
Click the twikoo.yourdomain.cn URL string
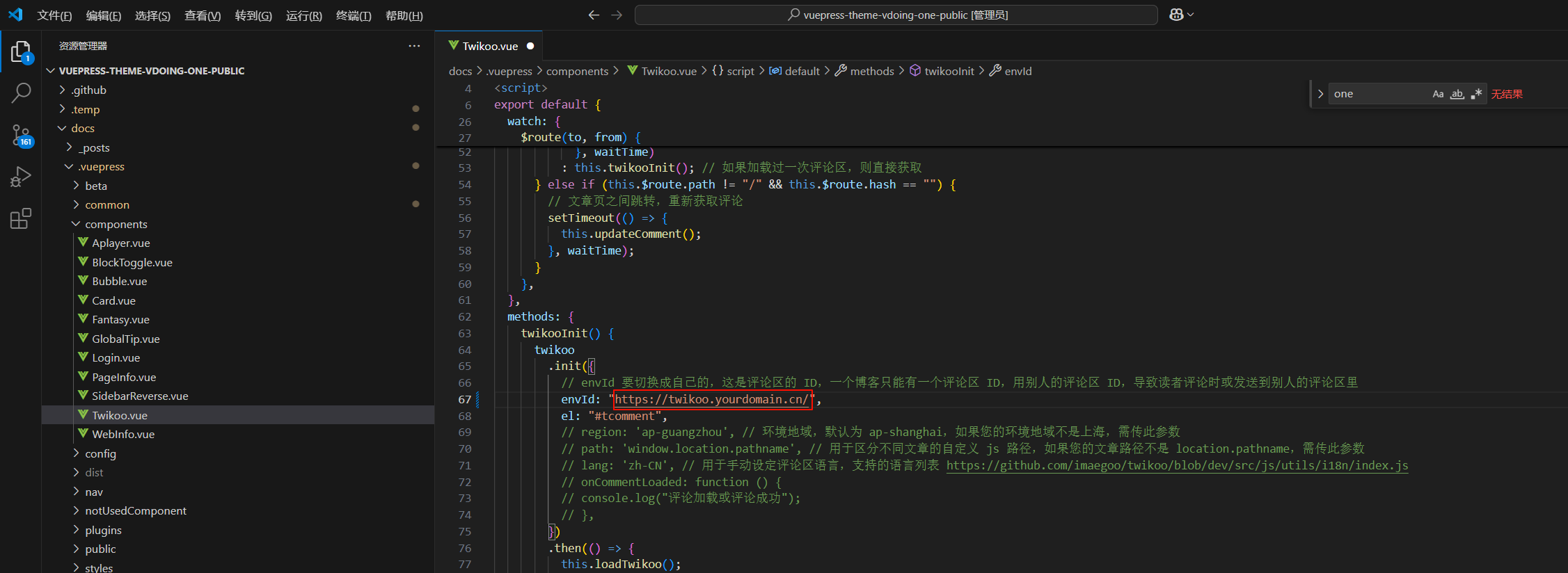tap(711, 399)
